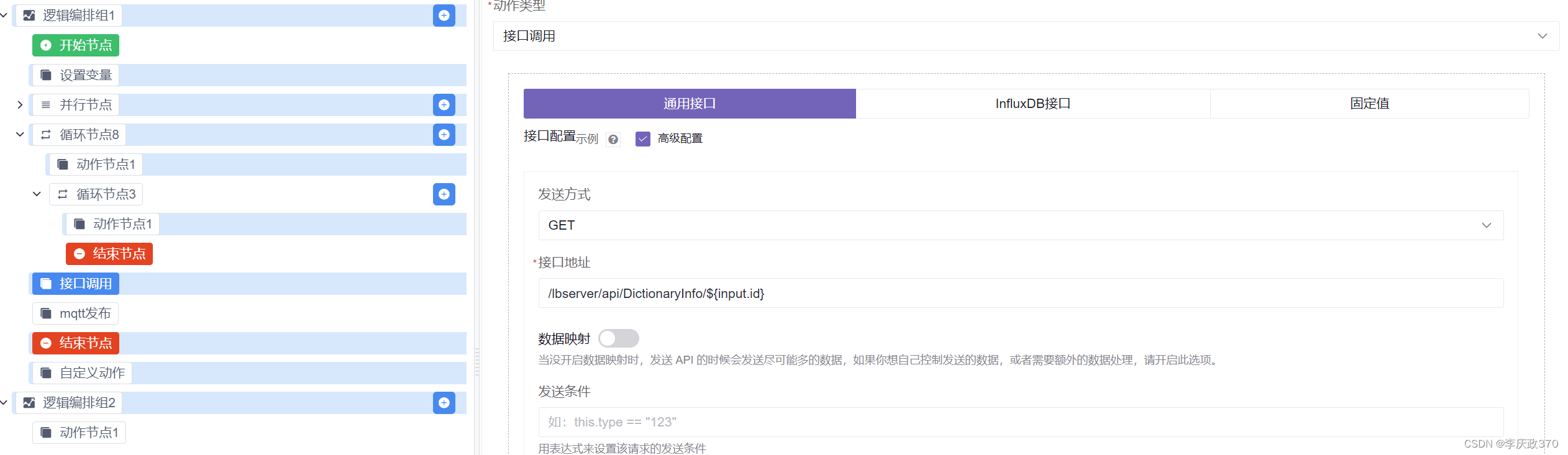Click the icon of 动作节点1 under 循环节点3
The height and width of the screenshot is (455, 1568).
click(80, 224)
